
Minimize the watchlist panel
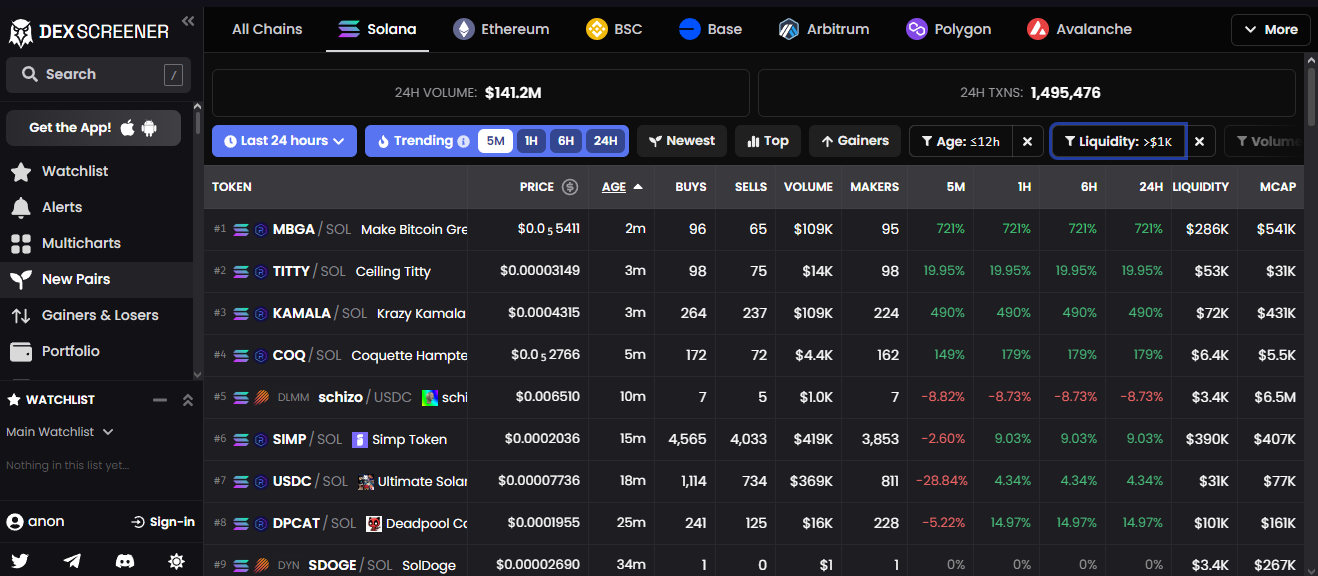(159, 400)
